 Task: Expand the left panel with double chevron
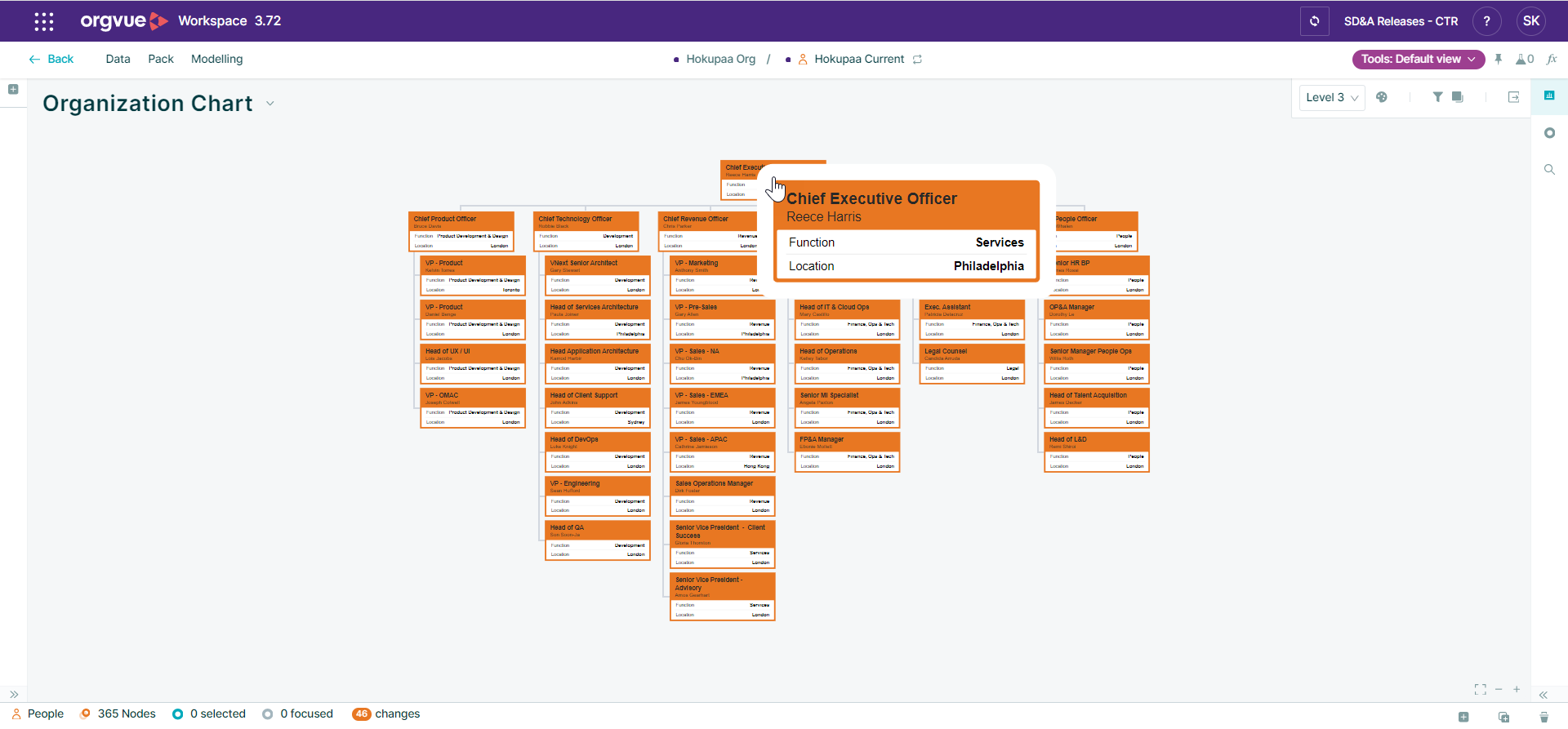click(x=14, y=695)
